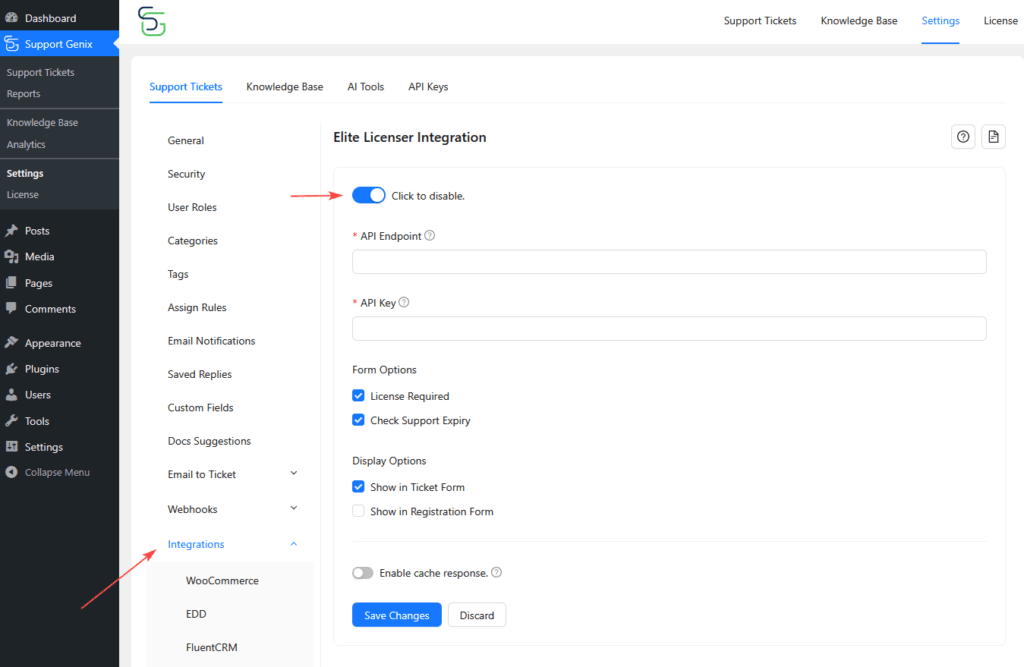Image resolution: width=1024 pixels, height=667 pixels.
Task: Switch to the AI Tools tab
Action: [365, 87]
